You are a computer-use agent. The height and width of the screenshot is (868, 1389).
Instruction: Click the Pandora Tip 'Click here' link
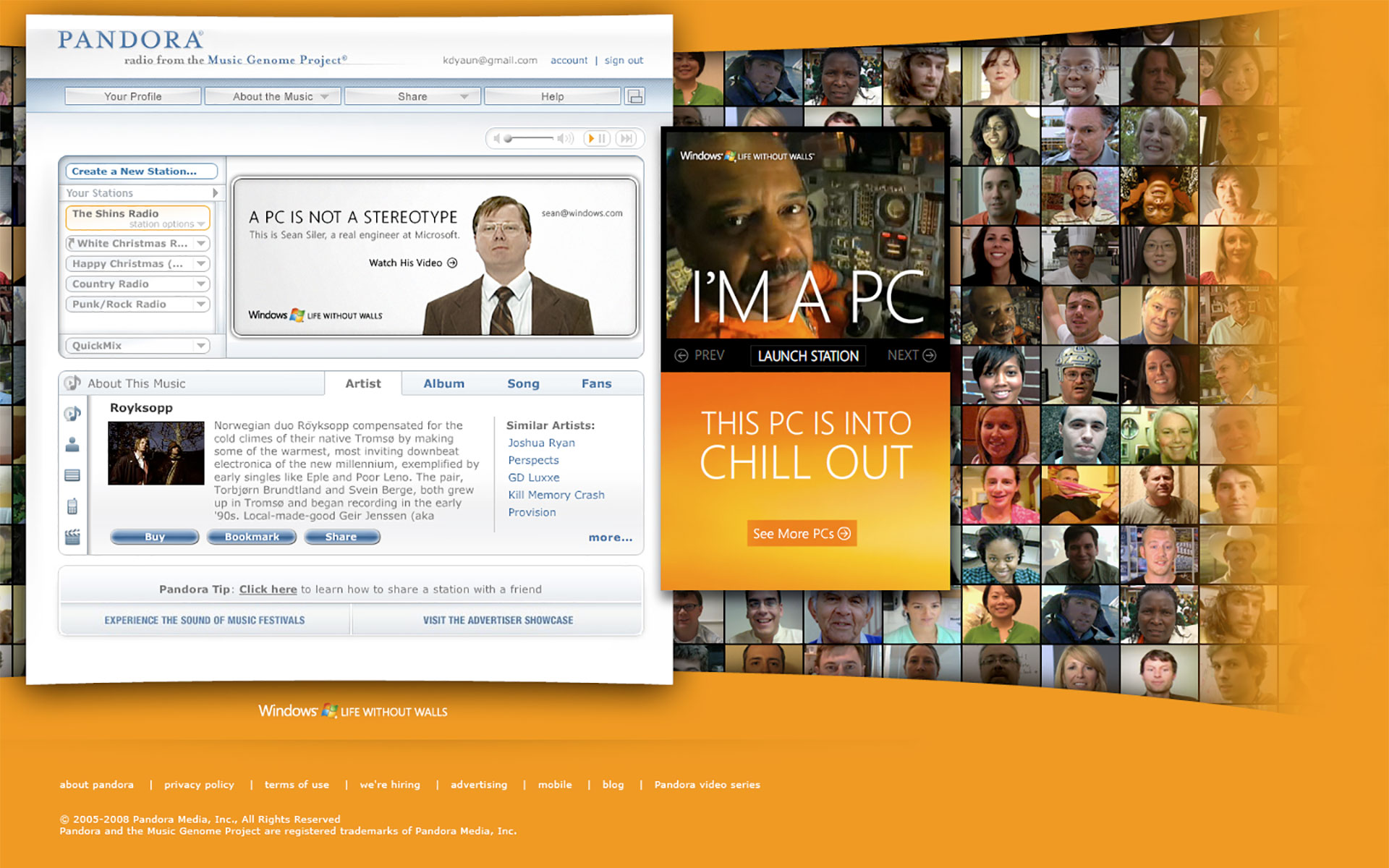pyautogui.click(x=268, y=589)
